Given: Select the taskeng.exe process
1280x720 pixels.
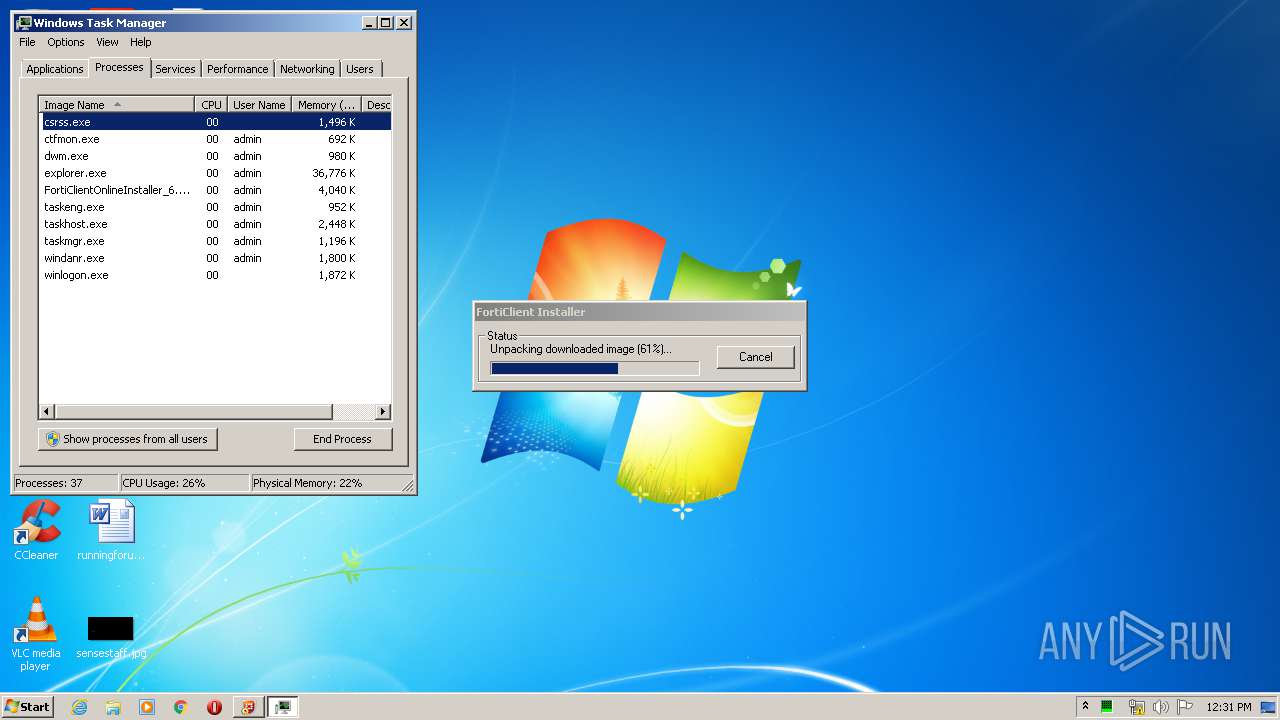Looking at the screenshot, I should [215, 207].
